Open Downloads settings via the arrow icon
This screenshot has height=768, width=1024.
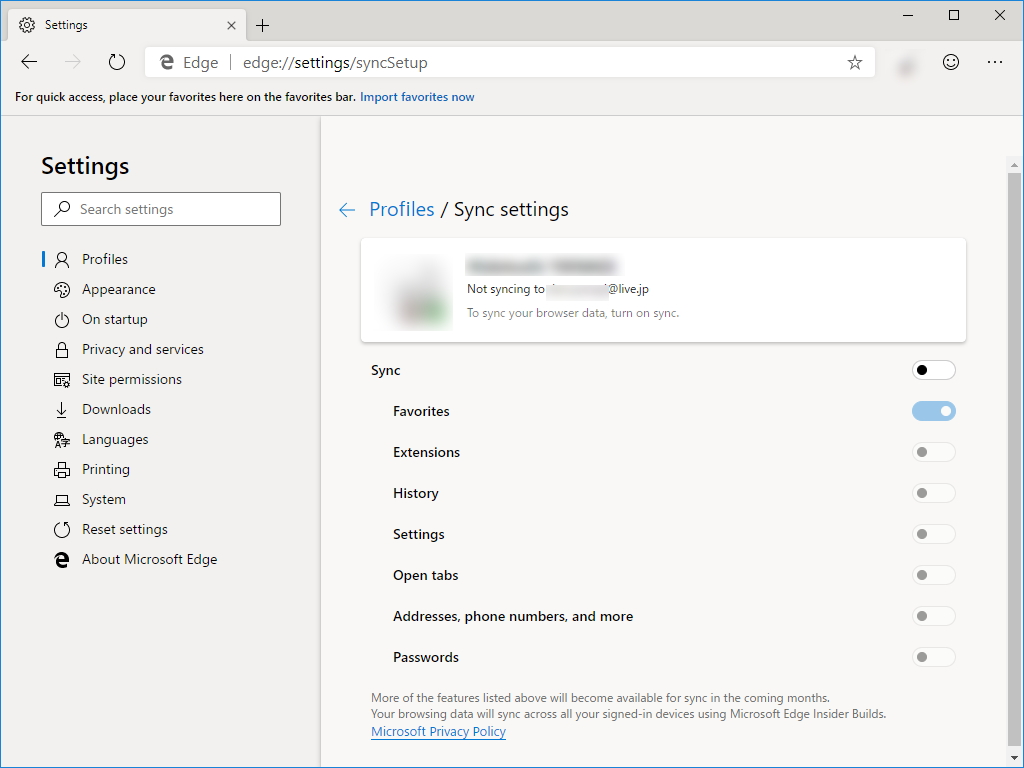pos(61,409)
